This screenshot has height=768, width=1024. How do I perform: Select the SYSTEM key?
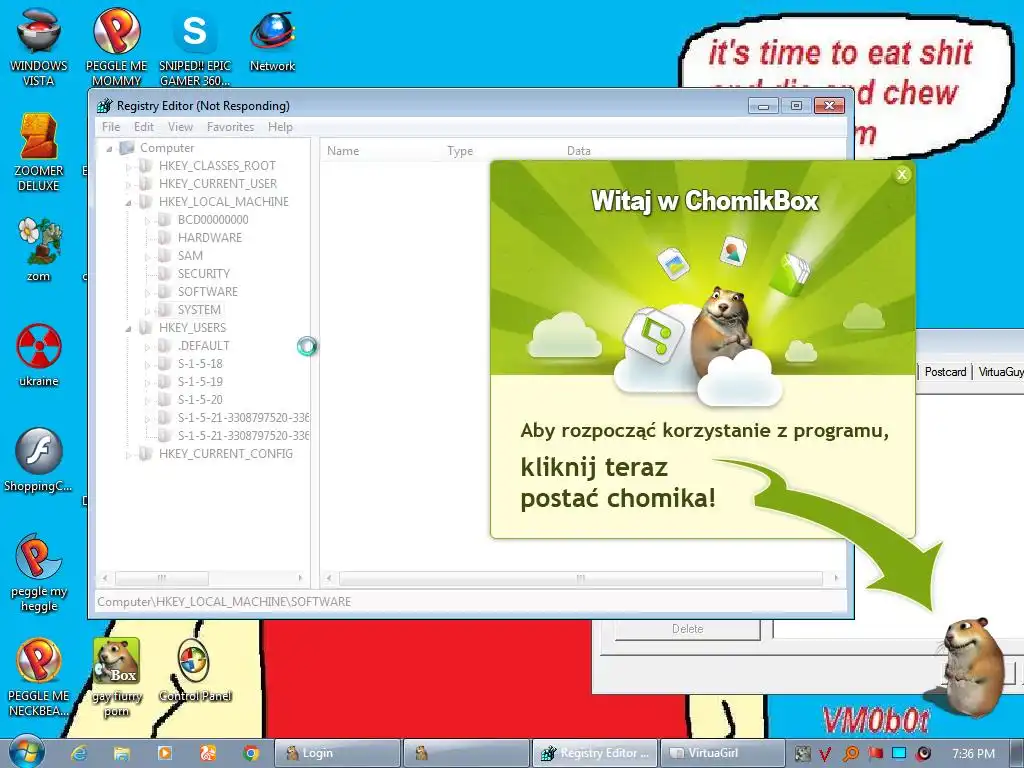(199, 310)
